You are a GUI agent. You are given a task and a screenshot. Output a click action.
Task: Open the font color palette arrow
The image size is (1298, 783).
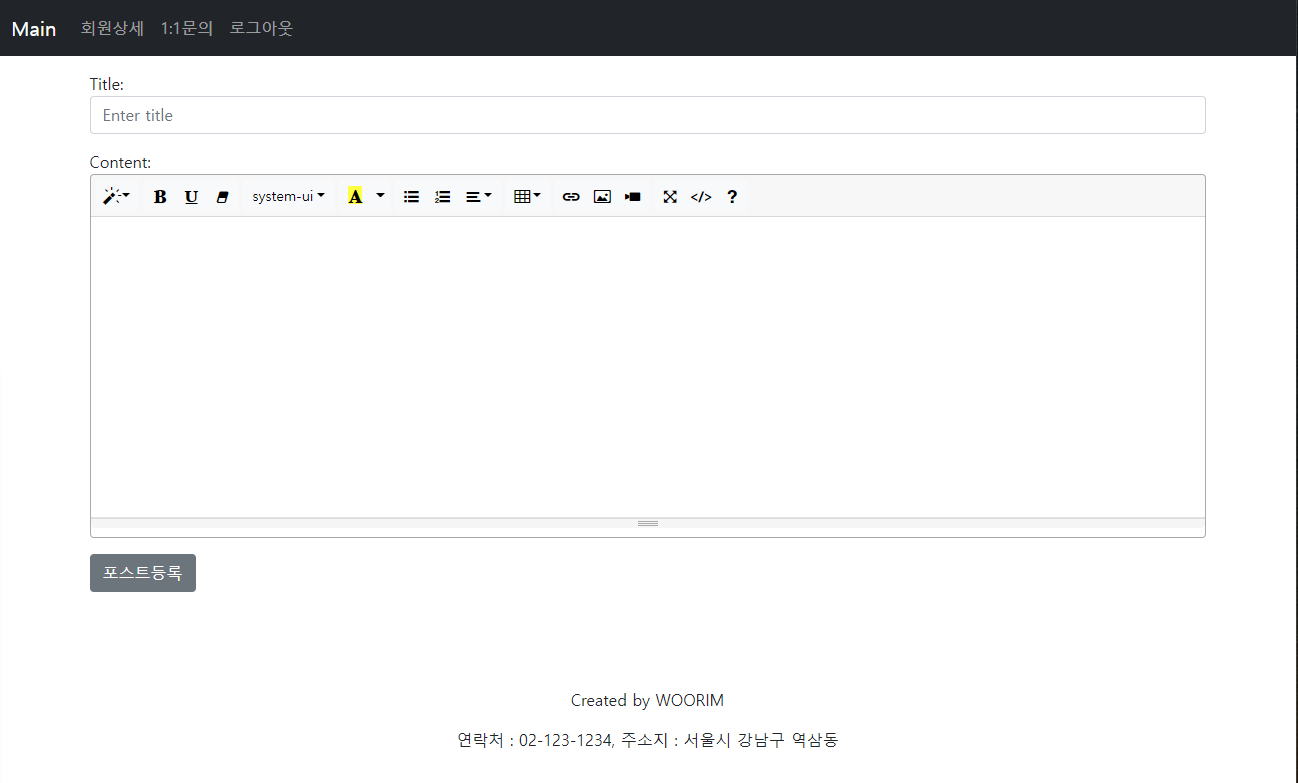tap(380, 196)
